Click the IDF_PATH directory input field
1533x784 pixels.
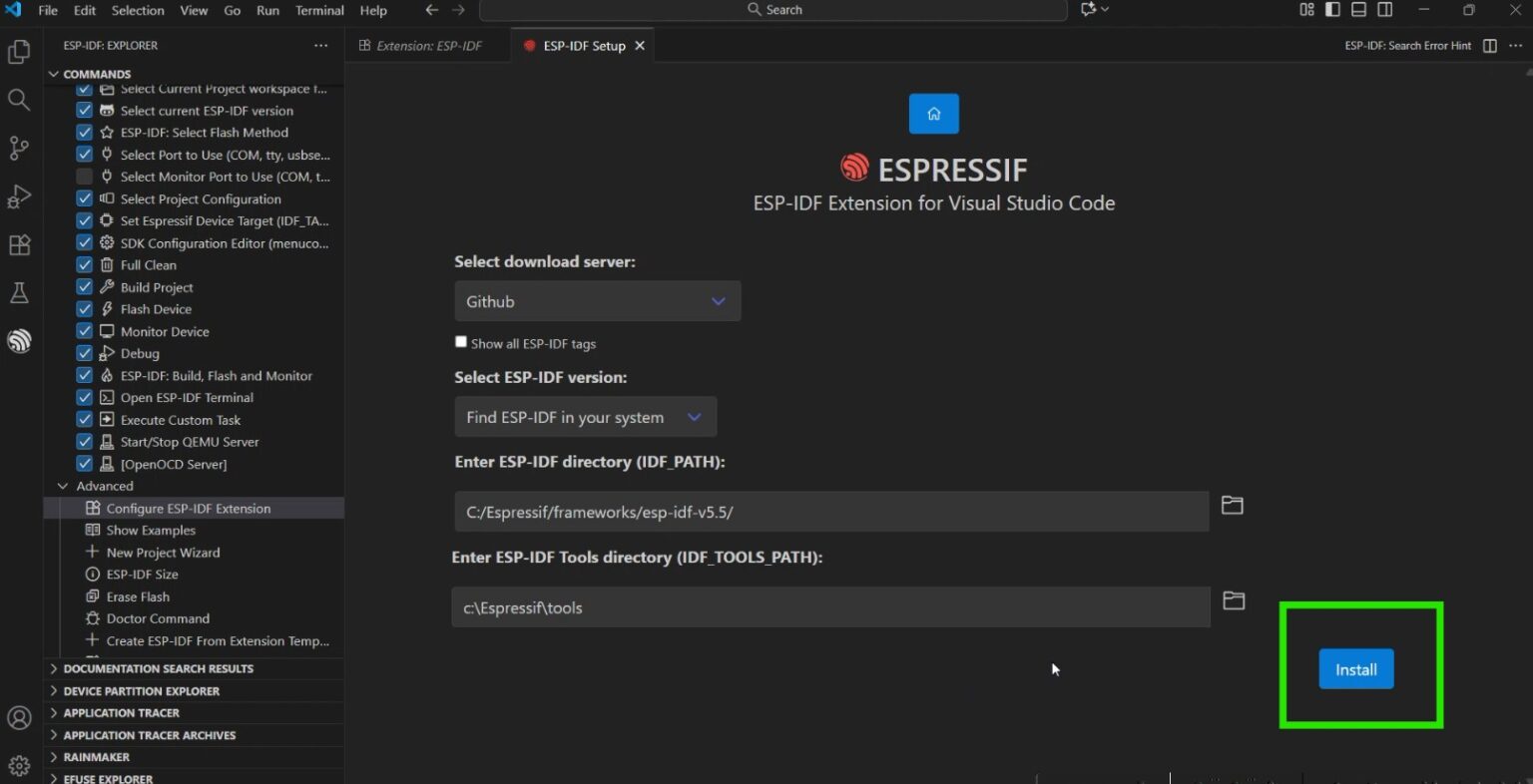point(831,512)
